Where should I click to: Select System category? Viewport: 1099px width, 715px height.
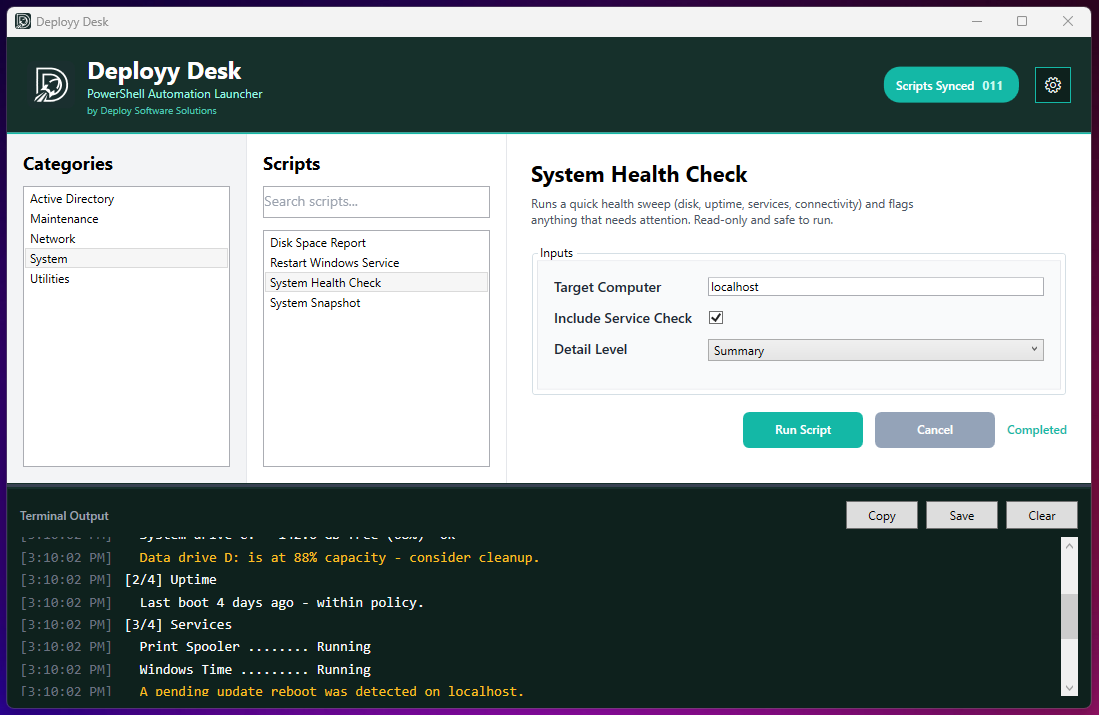[126, 259]
